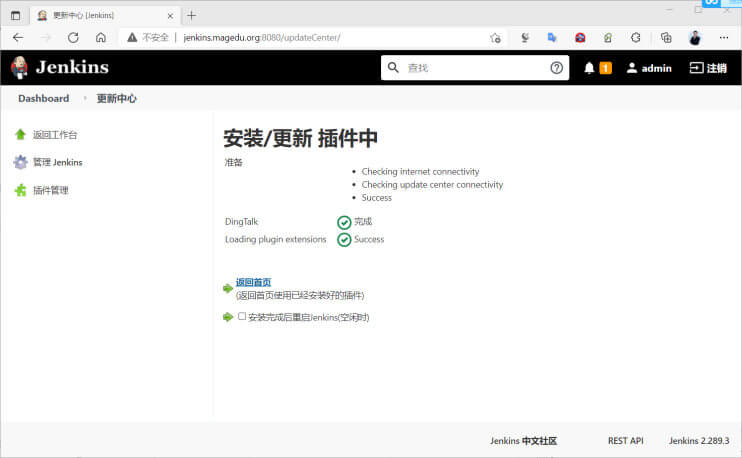Click the orange notification count badge
The height and width of the screenshot is (458, 742).
coord(605,68)
